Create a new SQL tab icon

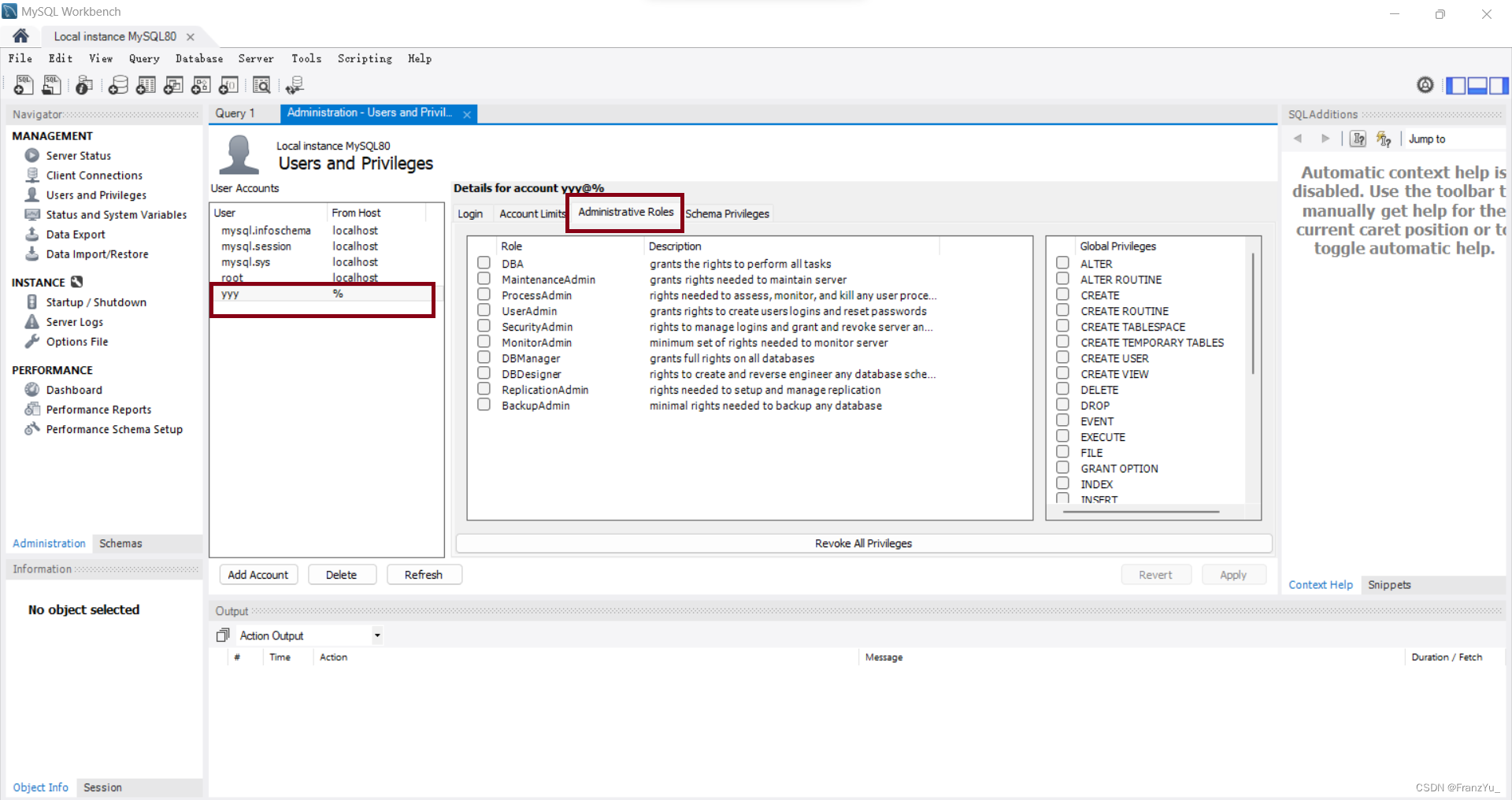24,85
